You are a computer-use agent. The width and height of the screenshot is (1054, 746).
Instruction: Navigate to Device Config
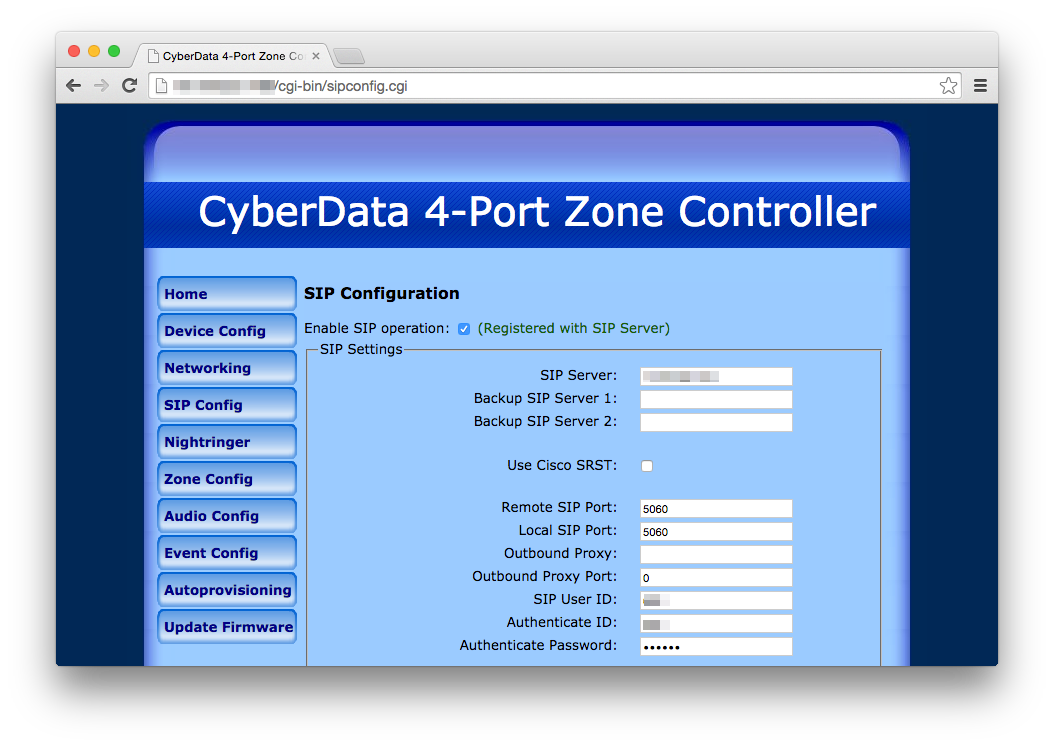click(x=226, y=330)
